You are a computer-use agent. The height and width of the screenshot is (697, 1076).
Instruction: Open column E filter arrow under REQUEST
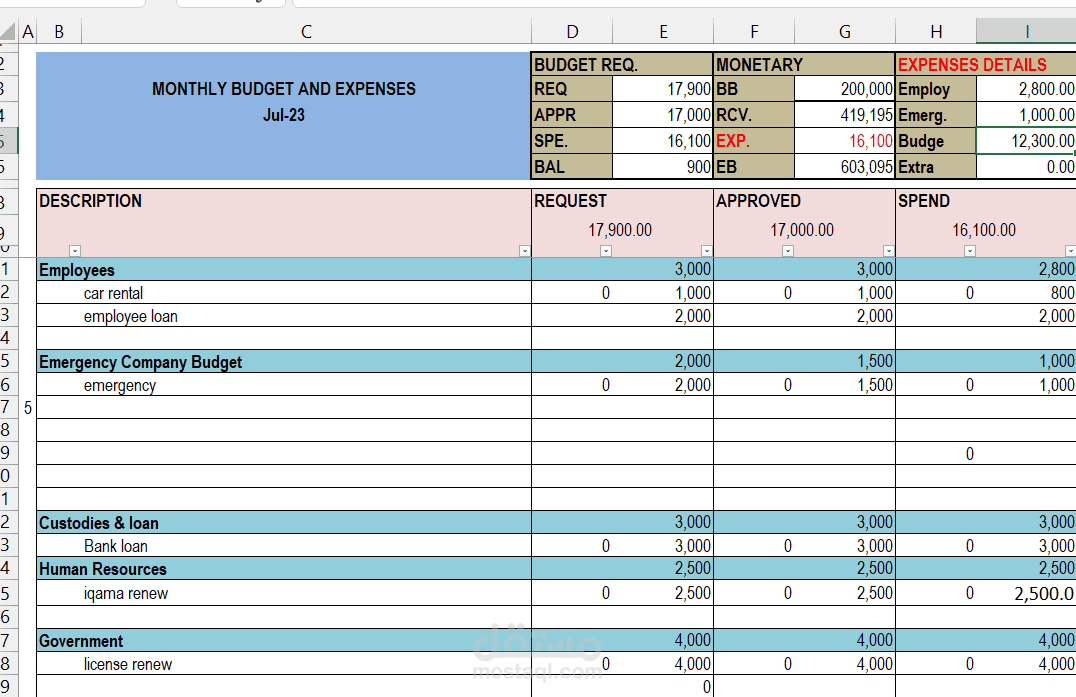[707, 251]
